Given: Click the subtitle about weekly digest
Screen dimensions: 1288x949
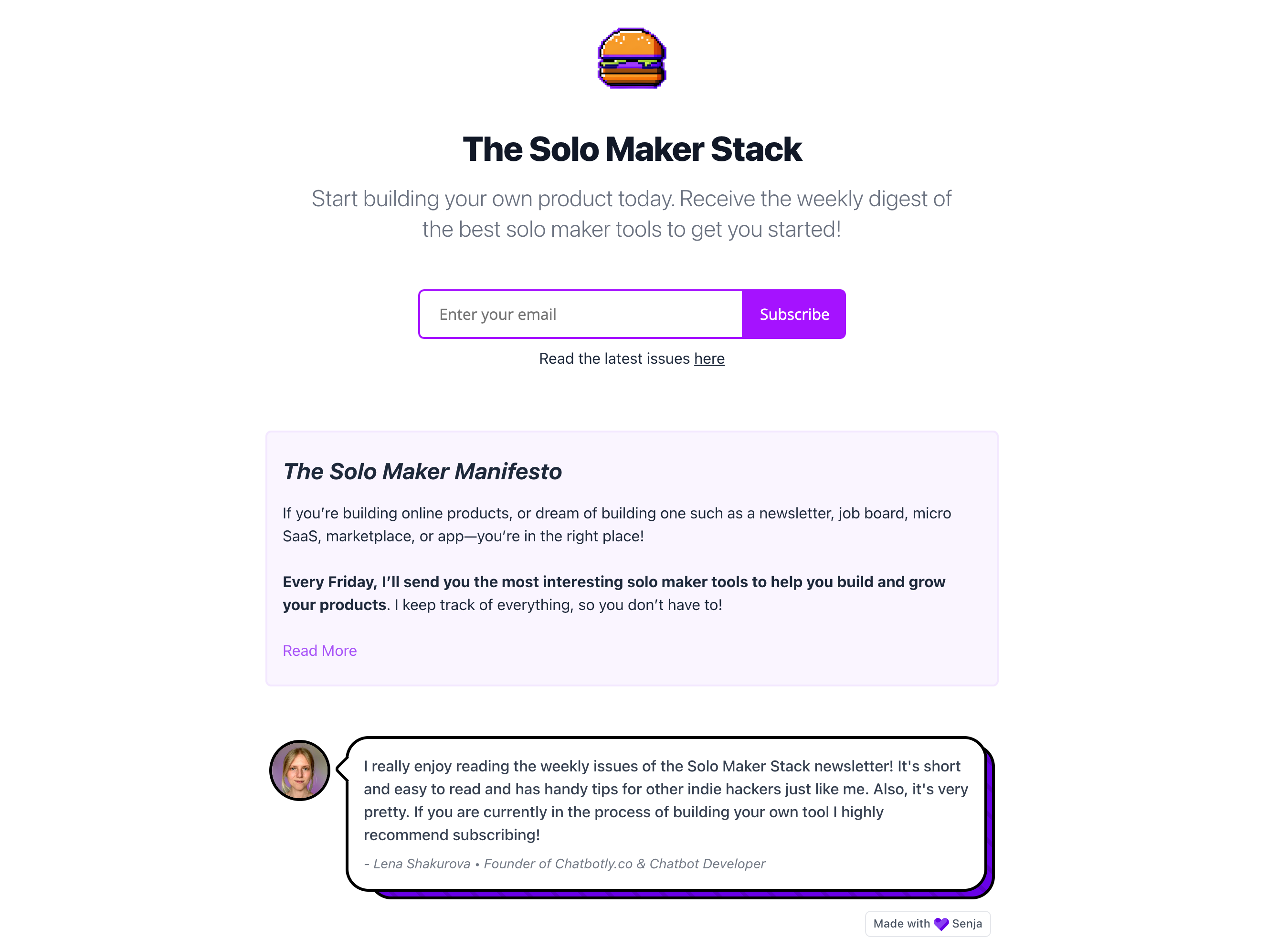Looking at the screenshot, I should click(632, 213).
